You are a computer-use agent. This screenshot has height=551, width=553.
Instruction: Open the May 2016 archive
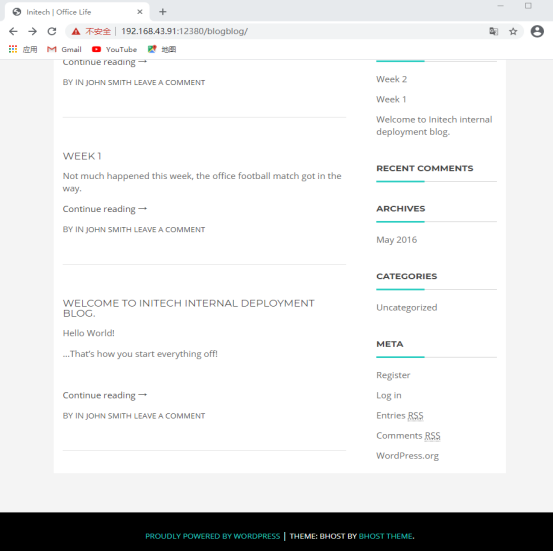click(x=396, y=240)
